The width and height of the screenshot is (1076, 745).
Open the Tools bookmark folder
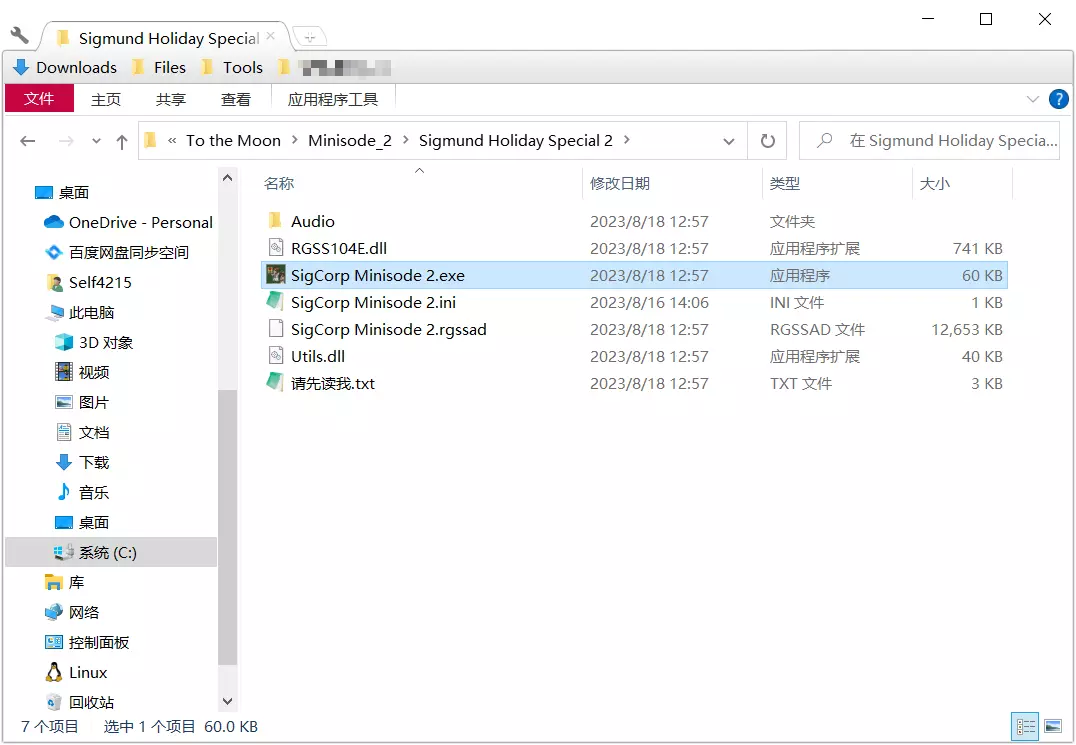233,67
